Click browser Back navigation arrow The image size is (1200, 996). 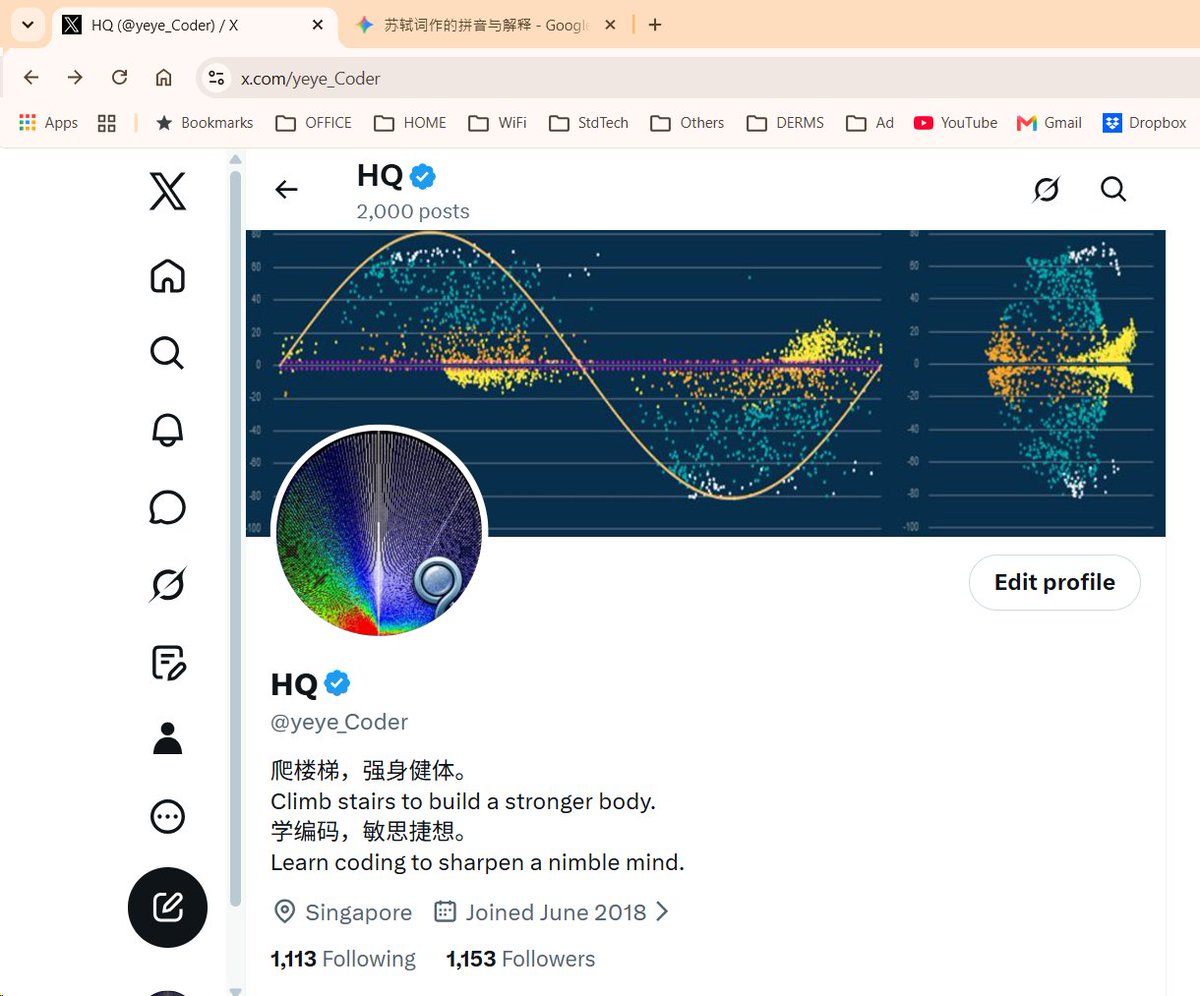[x=31, y=77]
